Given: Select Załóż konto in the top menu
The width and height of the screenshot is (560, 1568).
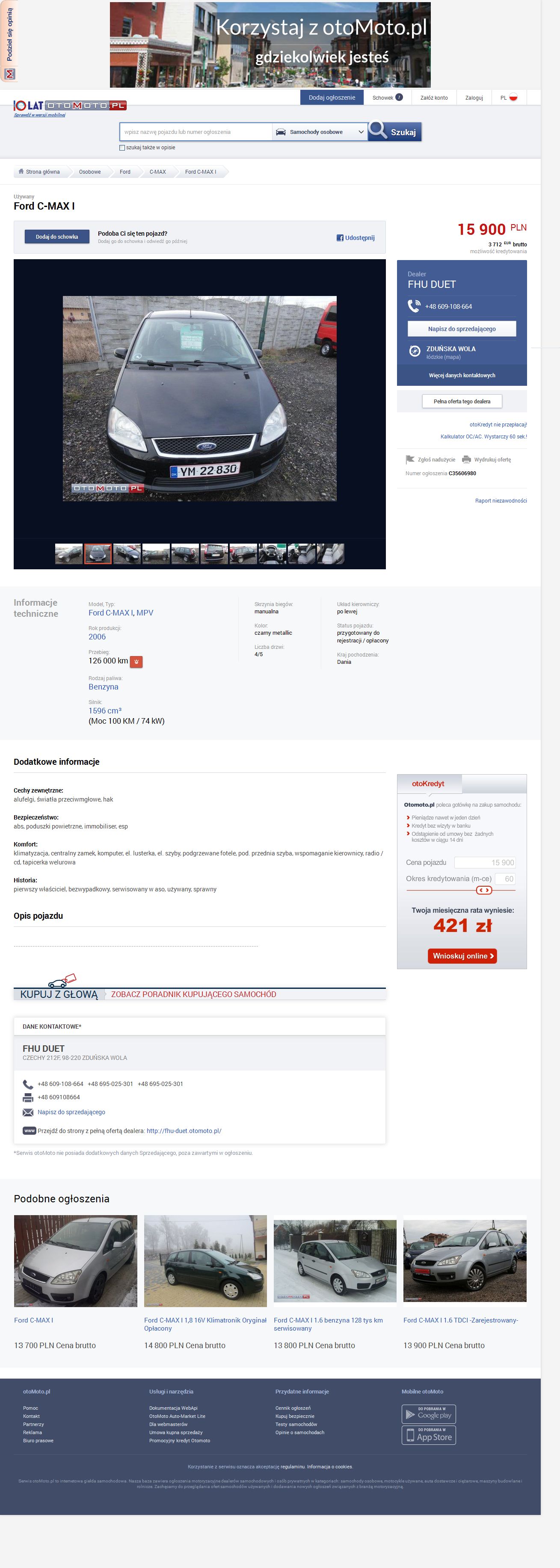Looking at the screenshot, I should click(434, 98).
